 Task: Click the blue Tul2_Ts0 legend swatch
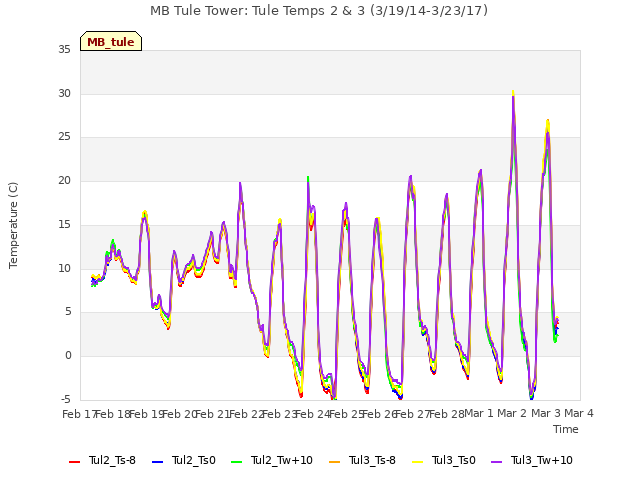[157, 462]
